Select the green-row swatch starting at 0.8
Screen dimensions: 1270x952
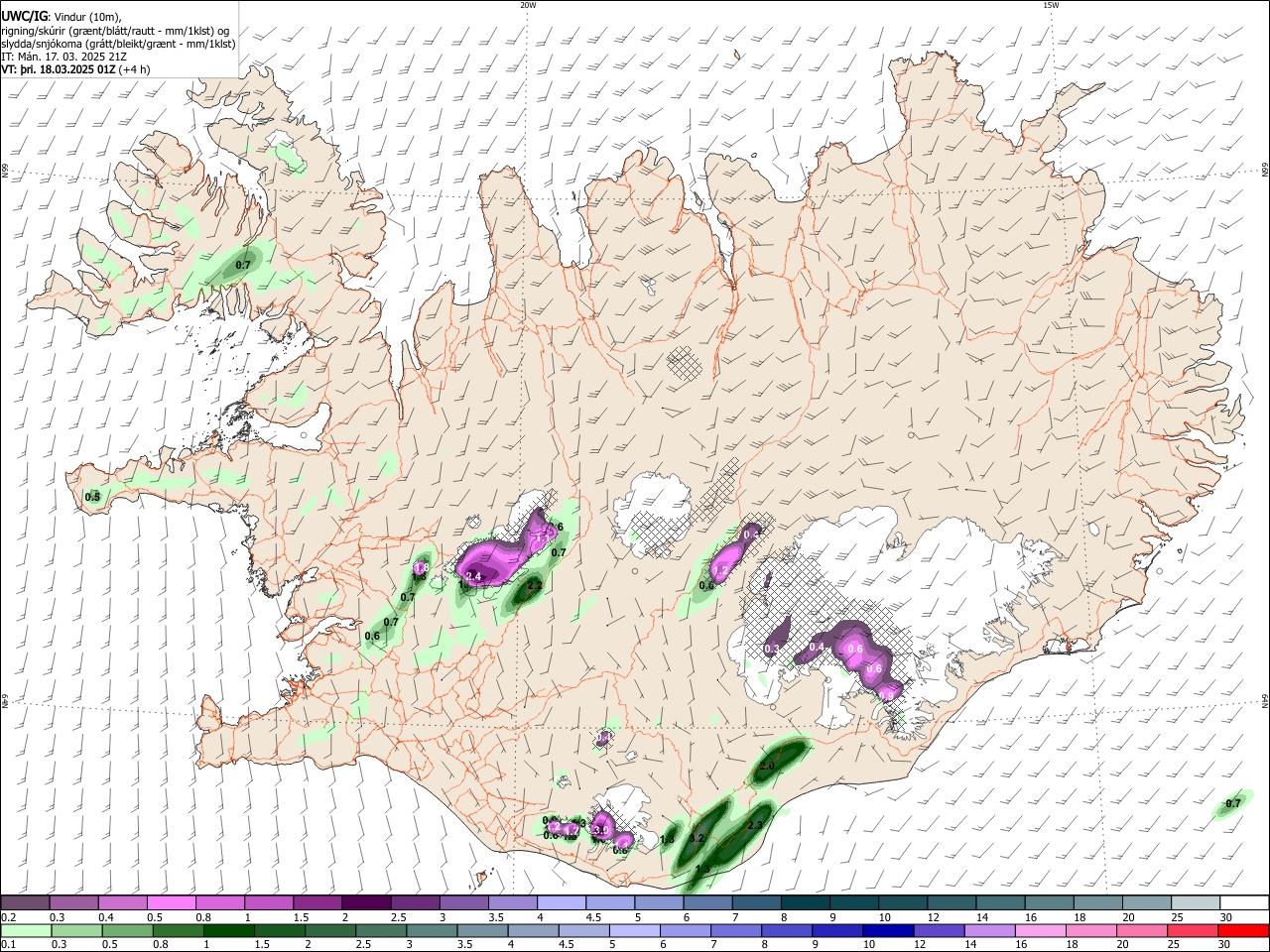click(x=179, y=930)
